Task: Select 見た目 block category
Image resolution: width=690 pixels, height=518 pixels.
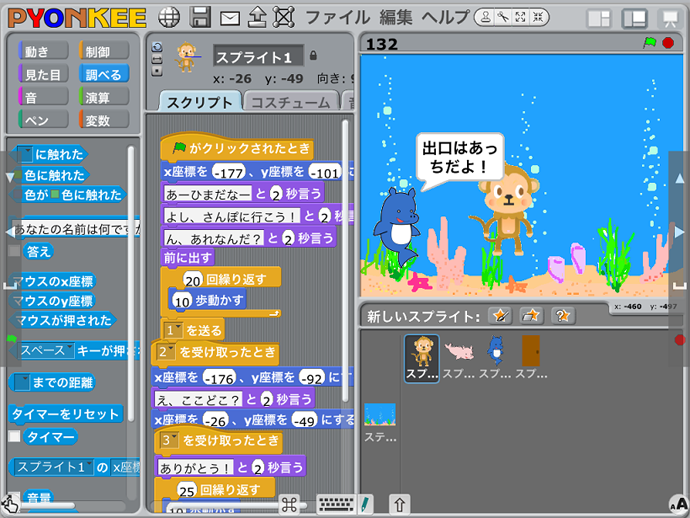Action: [43, 74]
